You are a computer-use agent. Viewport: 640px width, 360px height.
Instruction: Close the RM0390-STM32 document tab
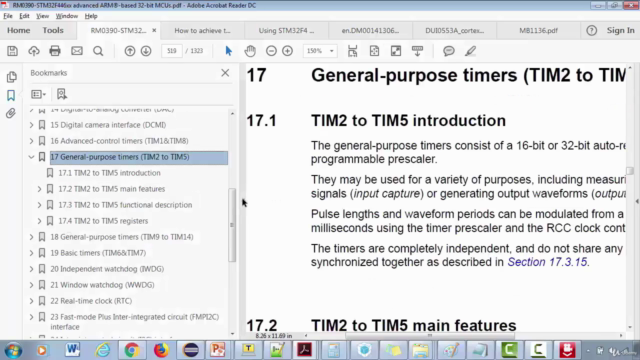(x=154, y=30)
